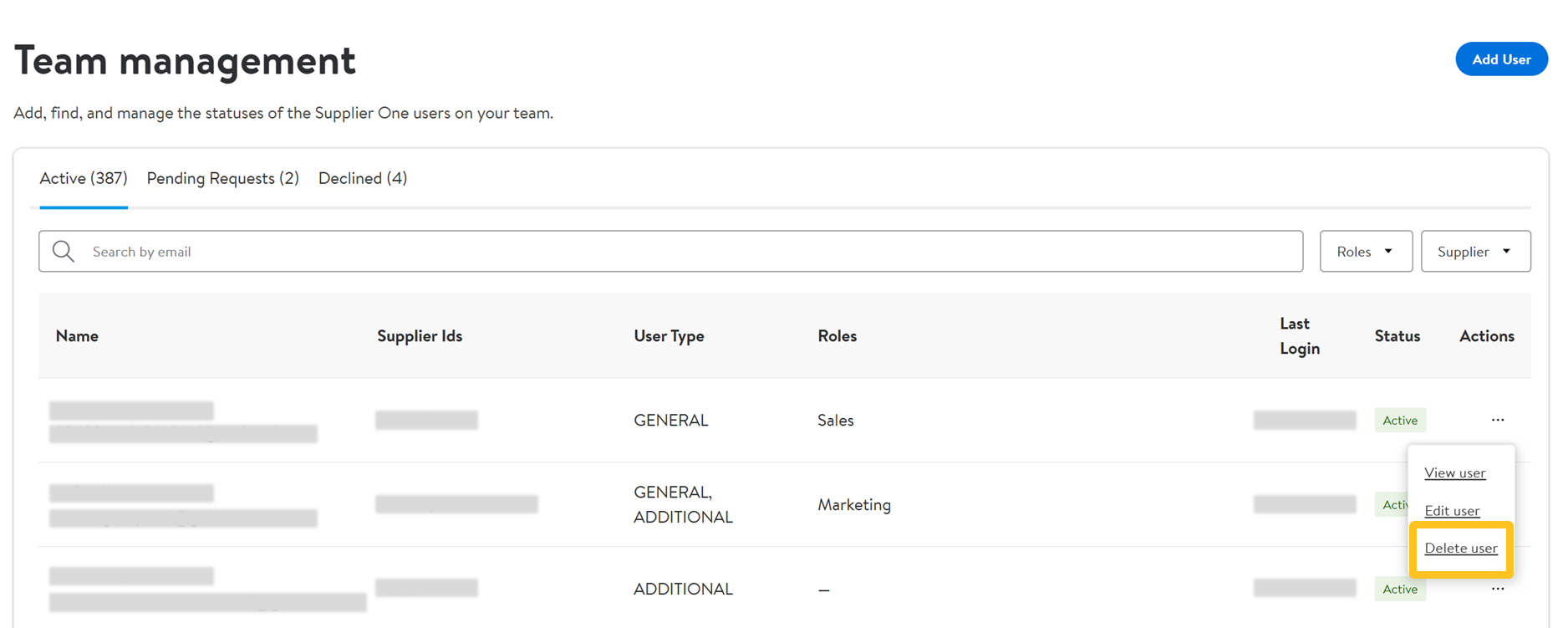Click the User Type column header
This screenshot has height=628, width=1568.
(x=669, y=335)
